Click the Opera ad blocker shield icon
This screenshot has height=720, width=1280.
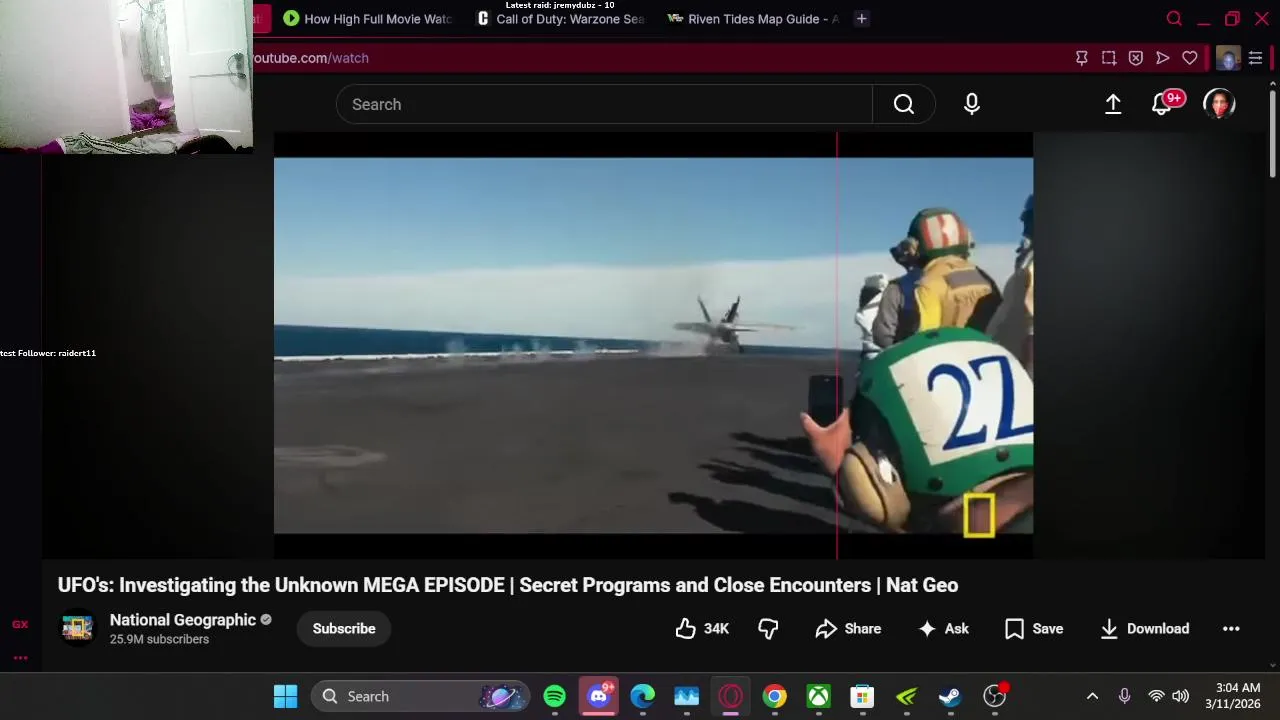click(x=1136, y=58)
